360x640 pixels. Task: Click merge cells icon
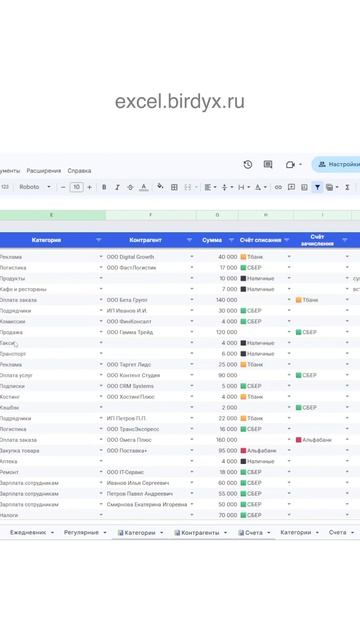click(188, 187)
